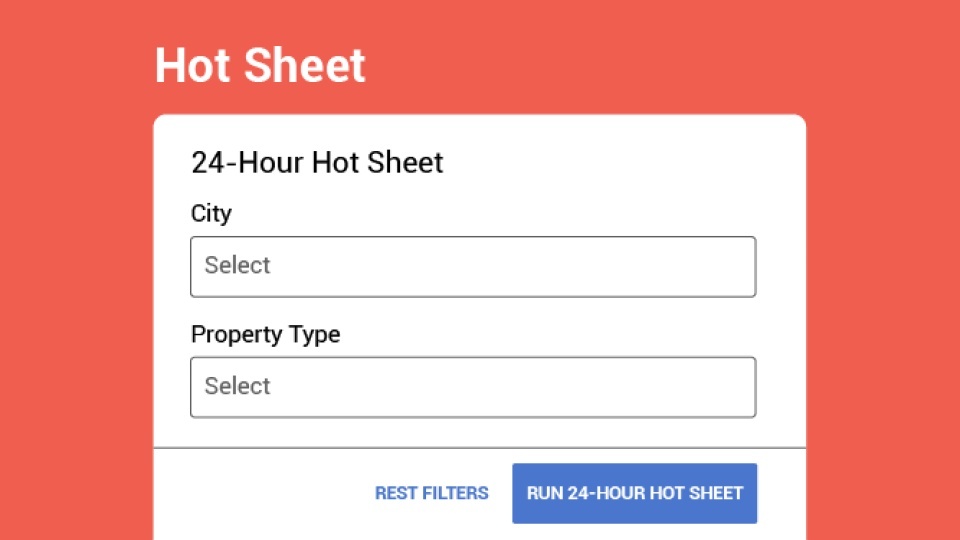Click the Property Type field label
The width and height of the screenshot is (960, 540).
pos(265,335)
